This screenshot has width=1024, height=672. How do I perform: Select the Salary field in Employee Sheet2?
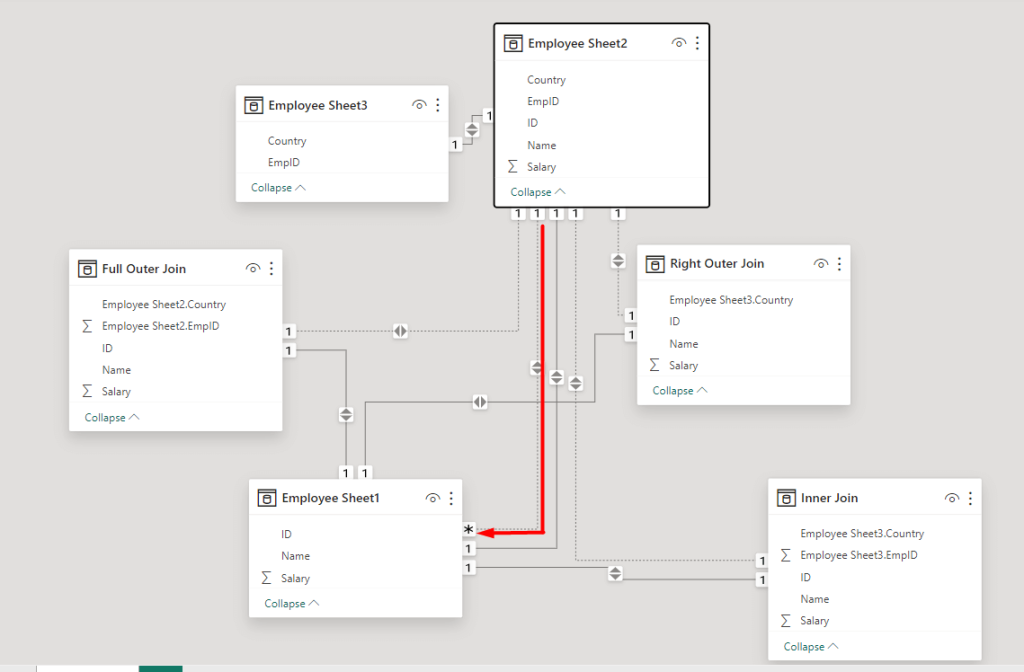[x=542, y=167]
